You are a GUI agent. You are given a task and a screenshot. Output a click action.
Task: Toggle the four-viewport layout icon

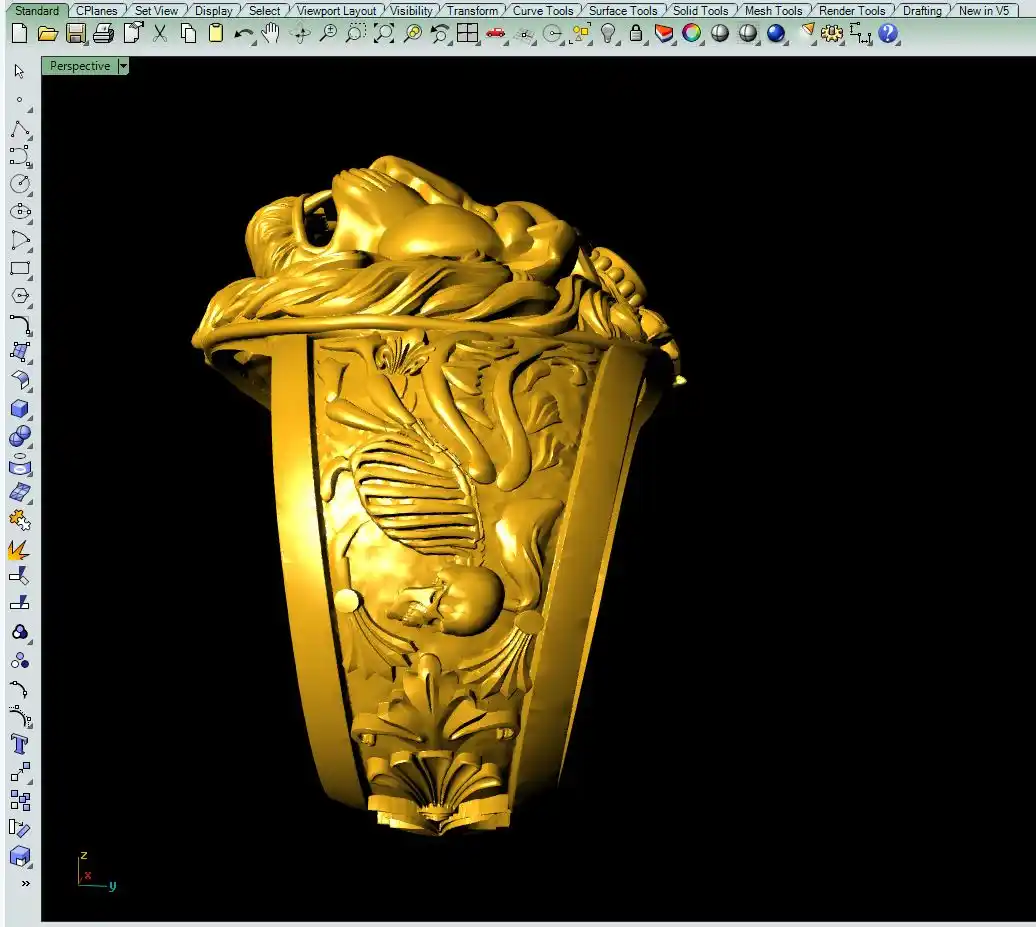(467, 33)
